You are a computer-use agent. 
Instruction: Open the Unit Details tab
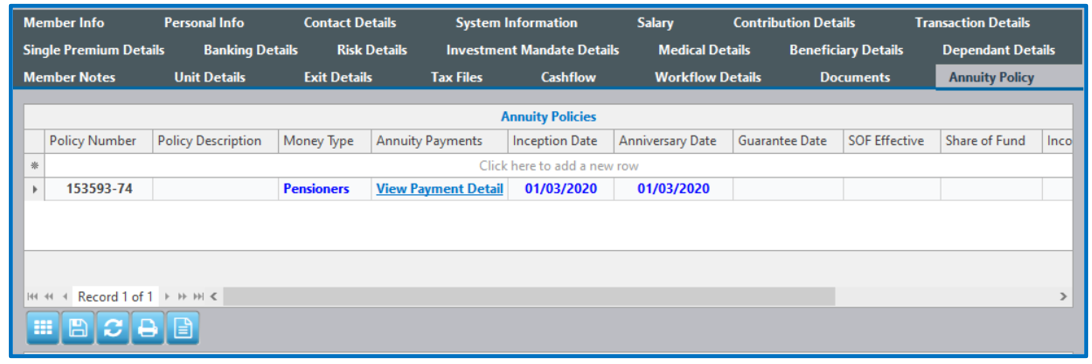[x=210, y=77]
